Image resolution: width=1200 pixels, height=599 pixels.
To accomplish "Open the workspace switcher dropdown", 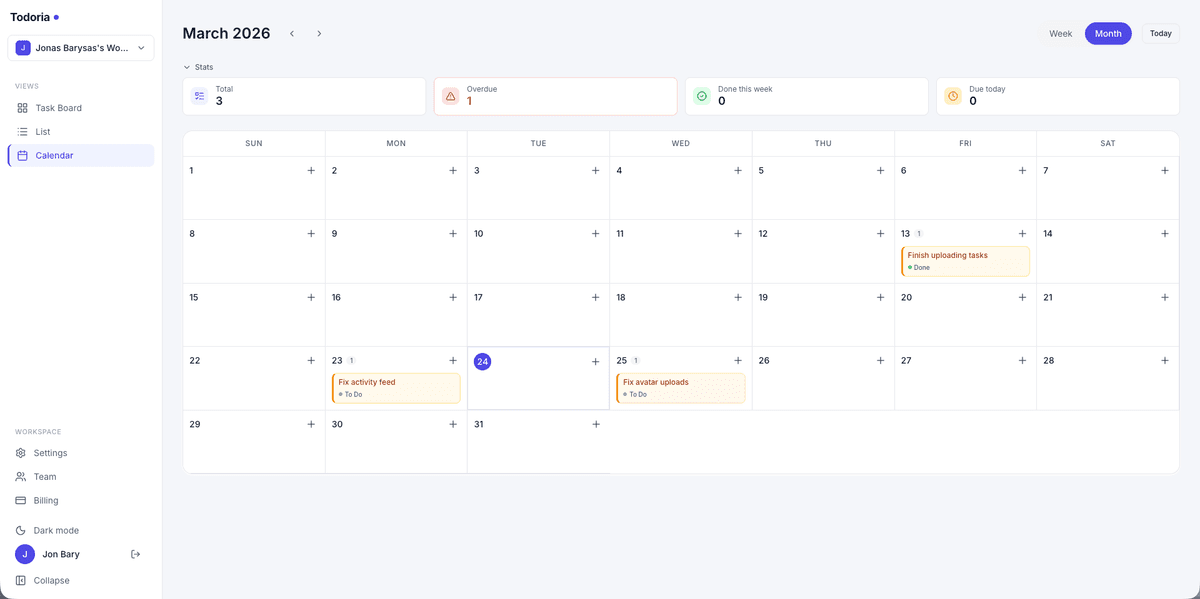I will pyautogui.click(x=80, y=47).
